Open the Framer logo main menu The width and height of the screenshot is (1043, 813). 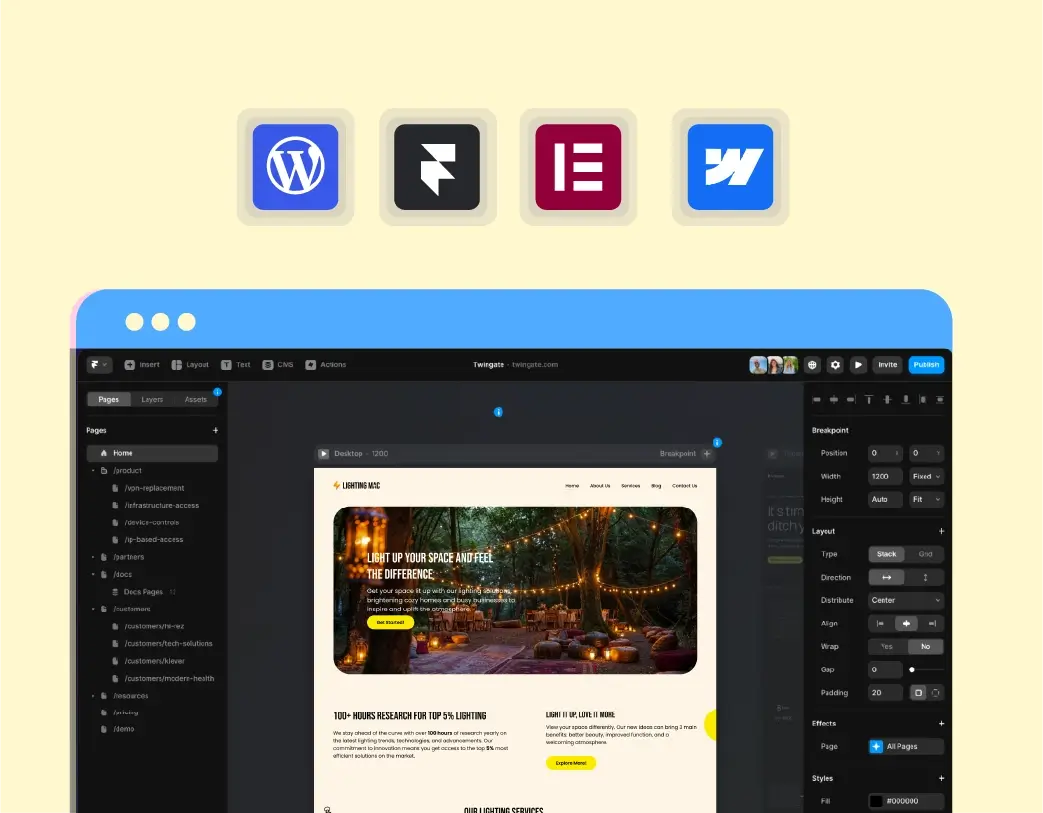98,365
